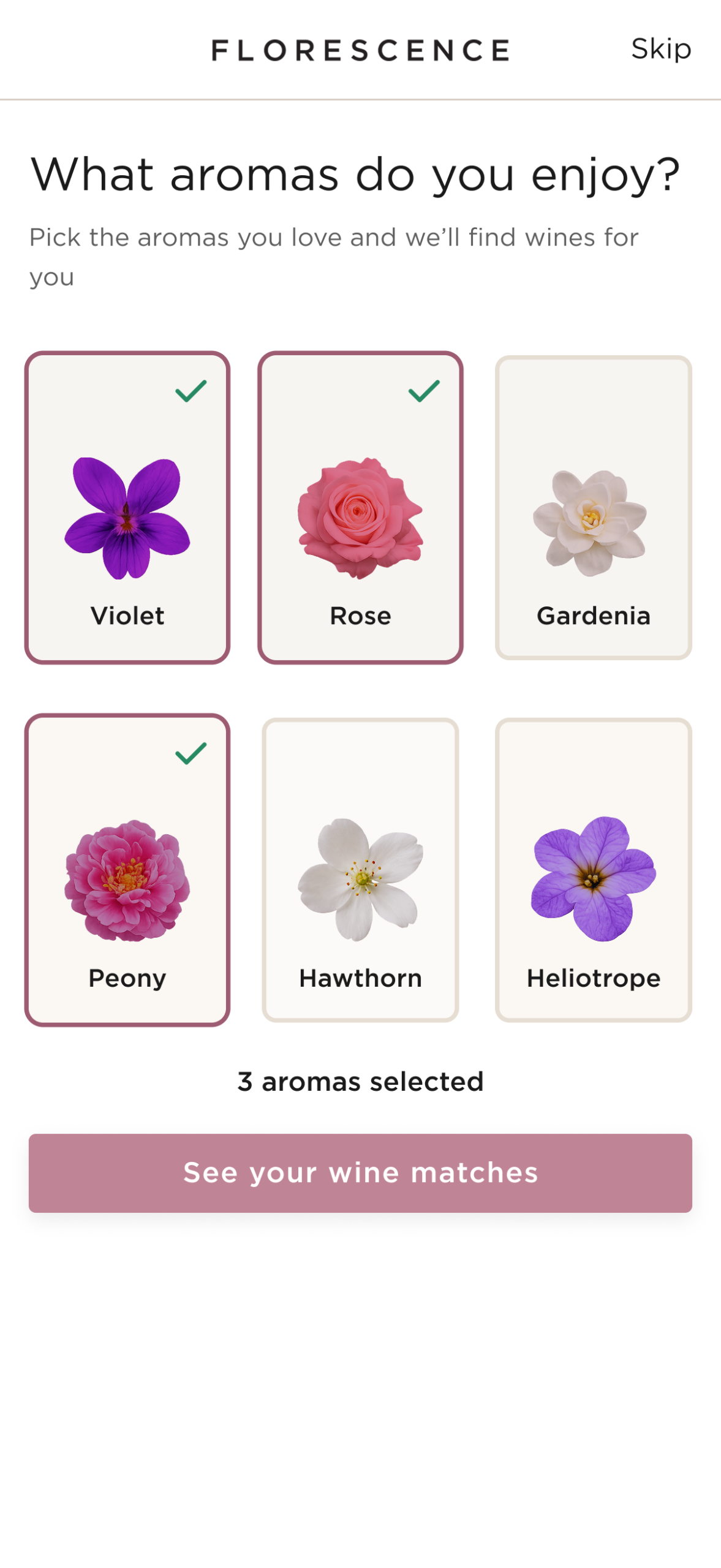This screenshot has height=1568, width=721.
Task: Click the '3 aromas selected' status text
Action: coord(360,1082)
